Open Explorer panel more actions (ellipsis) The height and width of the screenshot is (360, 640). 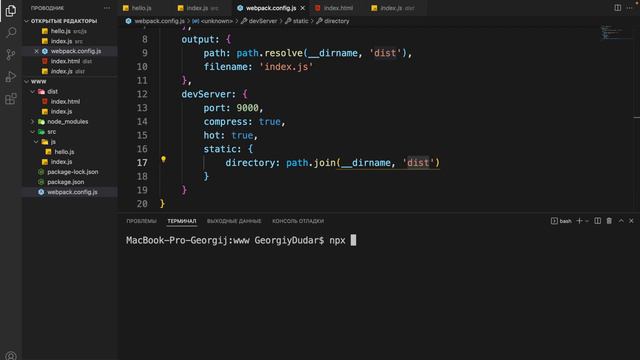pyautogui.click(x=107, y=8)
